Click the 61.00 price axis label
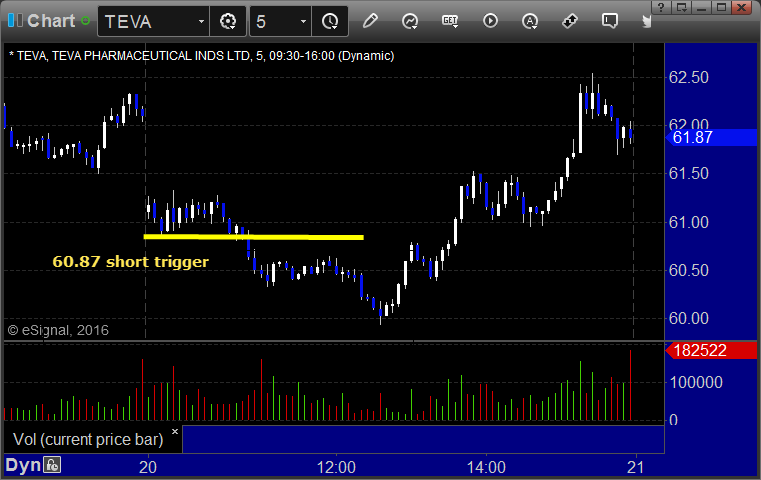This screenshot has height=480, width=761. [689, 222]
